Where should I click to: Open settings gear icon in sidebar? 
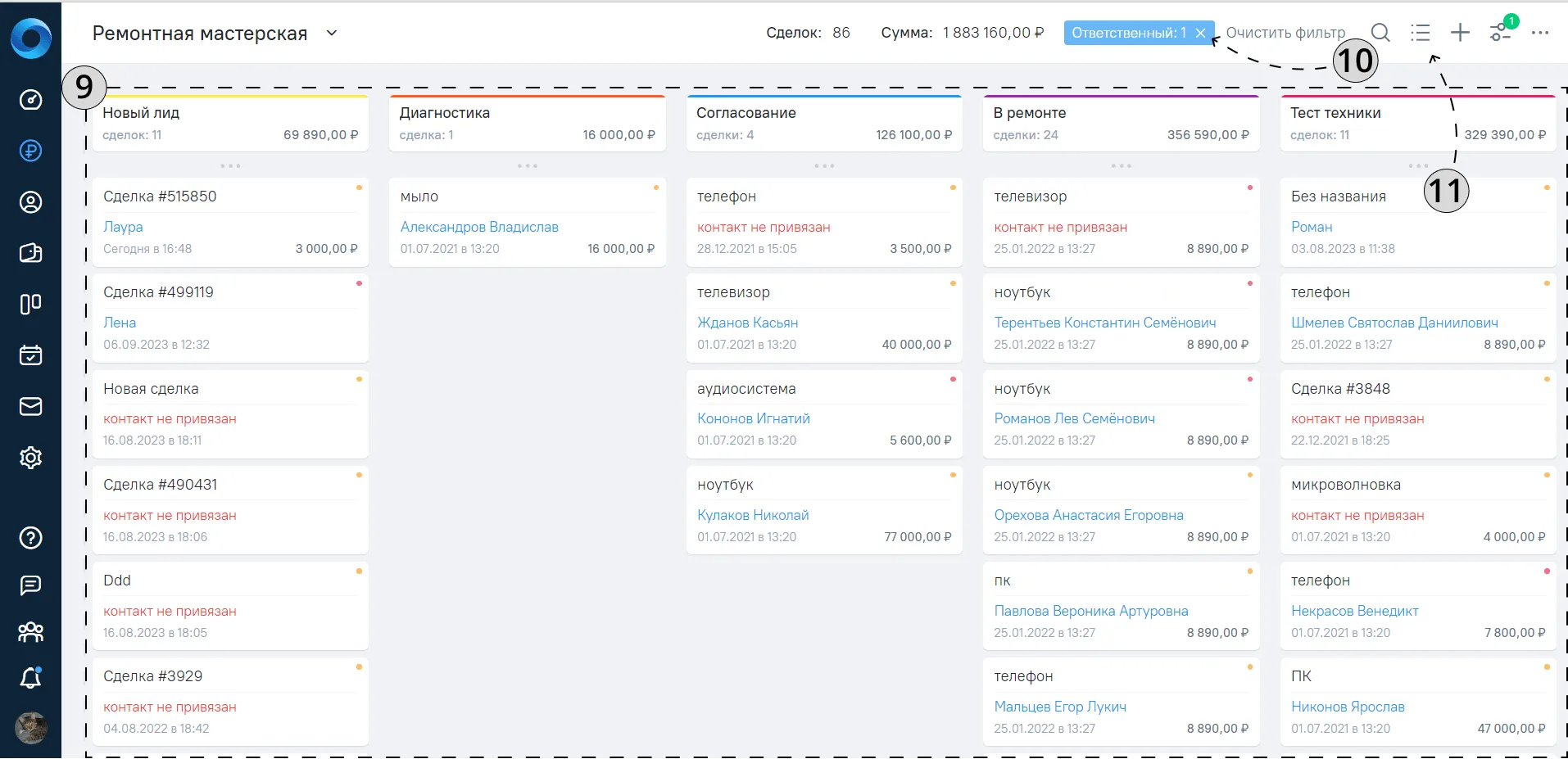[30, 458]
